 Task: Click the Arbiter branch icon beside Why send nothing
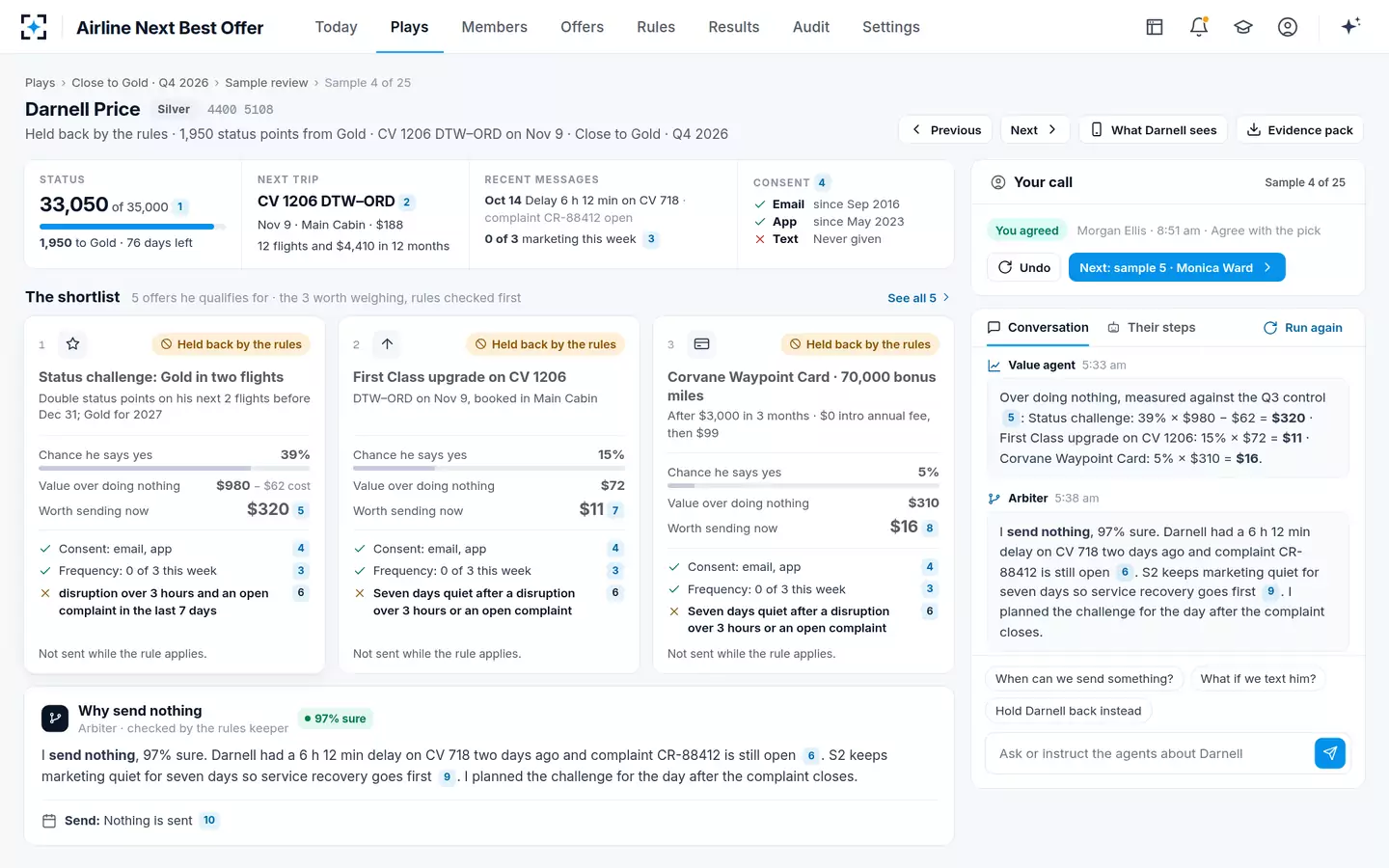click(55, 719)
